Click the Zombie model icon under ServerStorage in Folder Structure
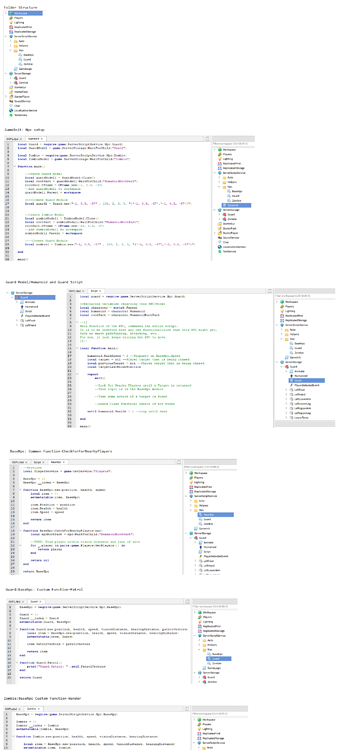The height and width of the screenshot is (750, 363). [x=16, y=82]
